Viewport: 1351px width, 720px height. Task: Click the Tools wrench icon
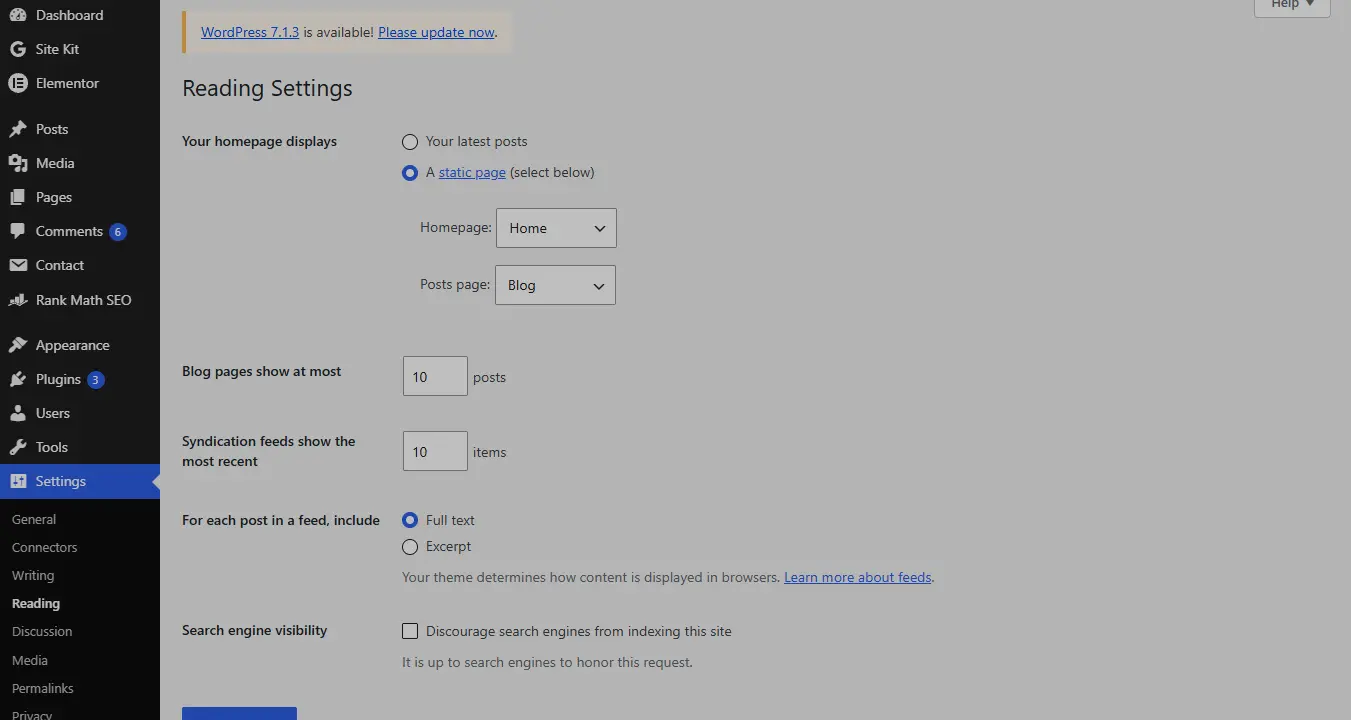[17, 447]
